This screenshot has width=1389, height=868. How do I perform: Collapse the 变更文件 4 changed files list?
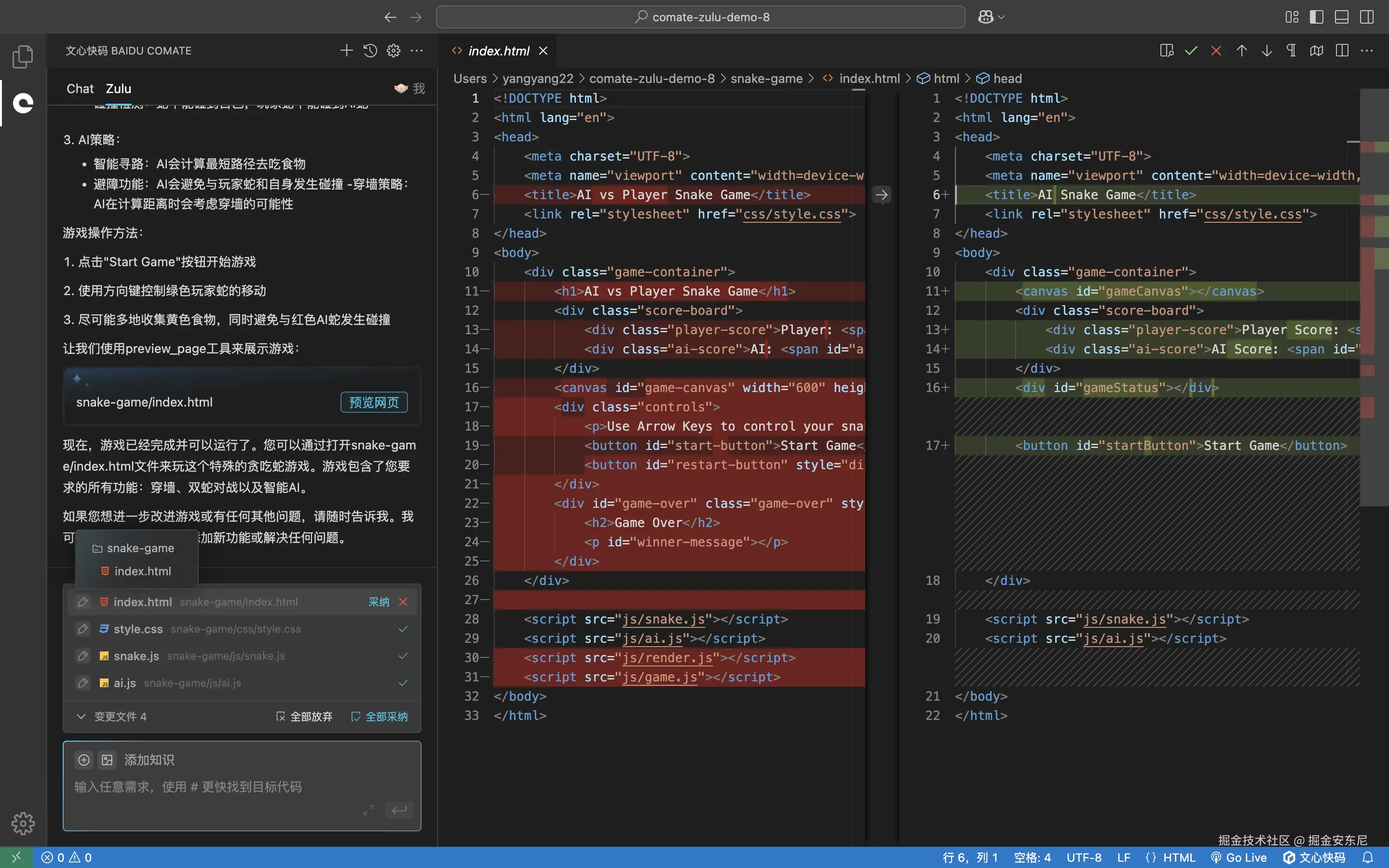coord(81,717)
